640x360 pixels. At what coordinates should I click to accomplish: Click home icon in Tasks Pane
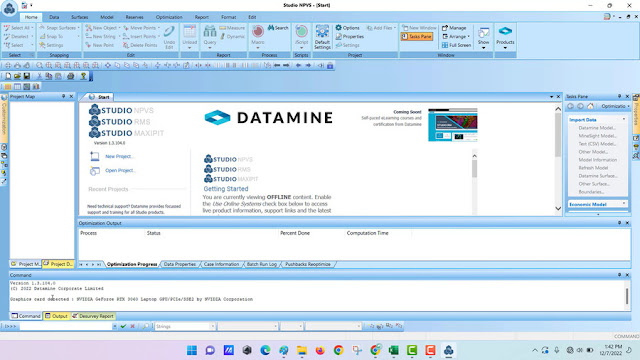pyautogui.click(x=590, y=106)
